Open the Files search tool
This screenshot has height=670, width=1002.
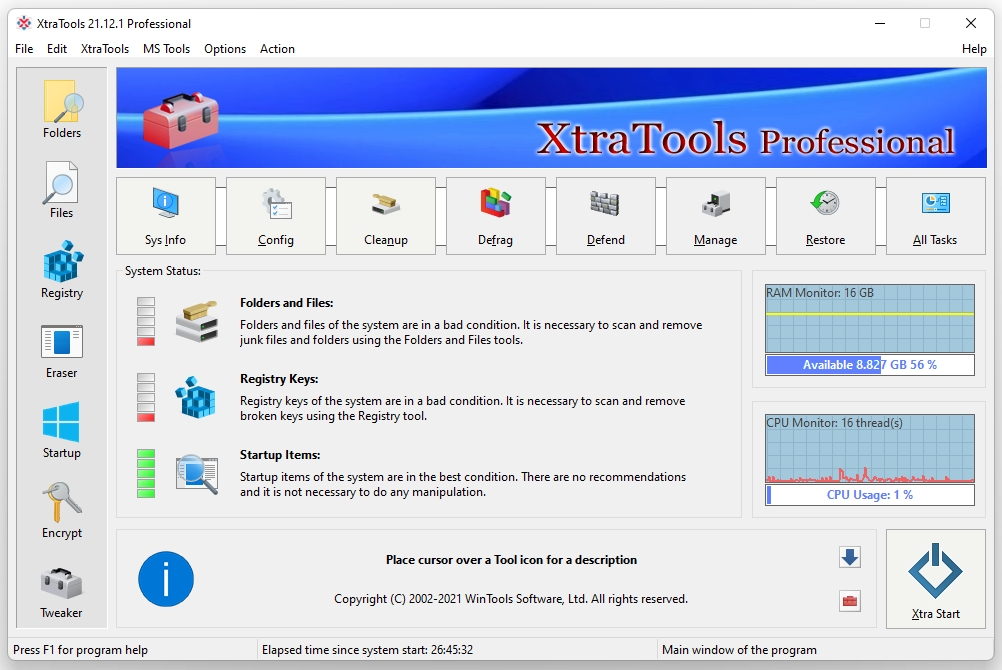coord(62,189)
